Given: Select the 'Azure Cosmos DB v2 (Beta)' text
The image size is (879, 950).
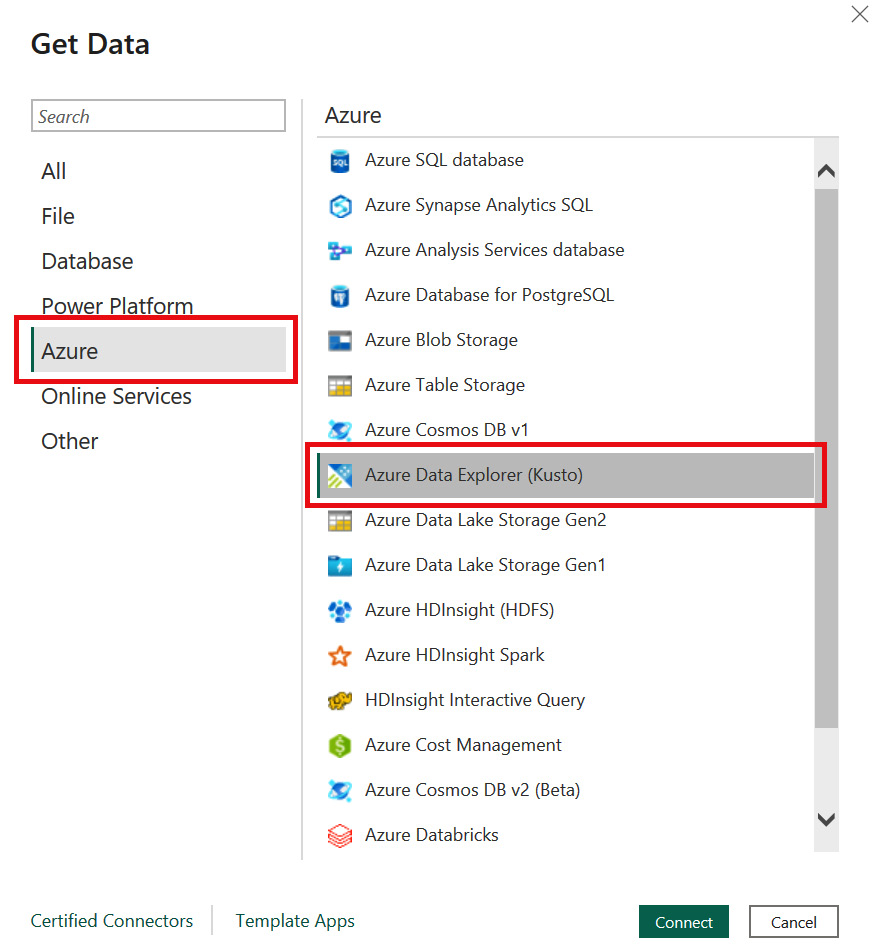Looking at the screenshot, I should click(x=473, y=789).
